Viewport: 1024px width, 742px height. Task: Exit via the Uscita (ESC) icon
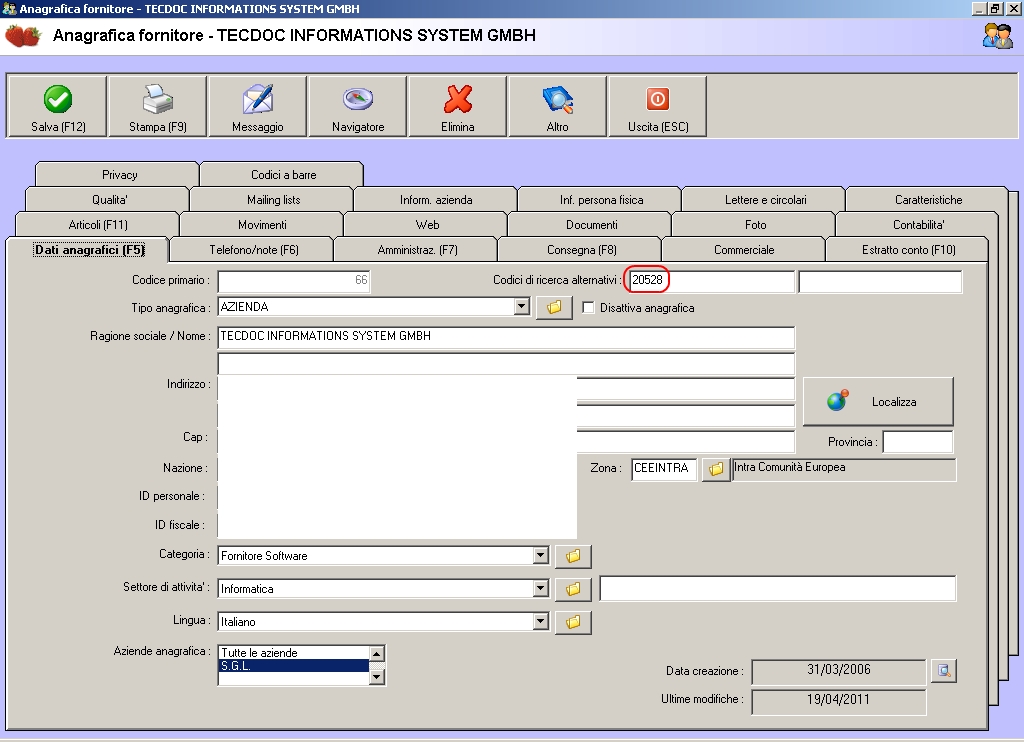click(x=658, y=100)
